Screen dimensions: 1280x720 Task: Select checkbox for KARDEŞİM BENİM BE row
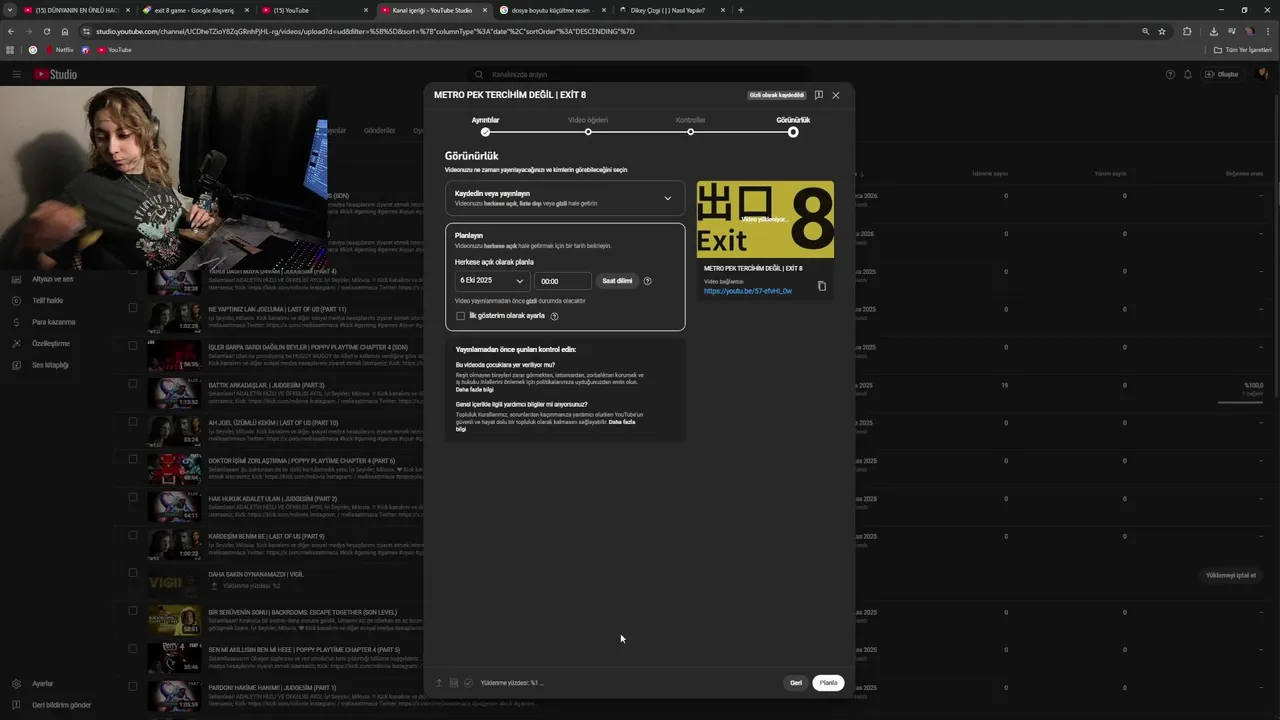132,535
